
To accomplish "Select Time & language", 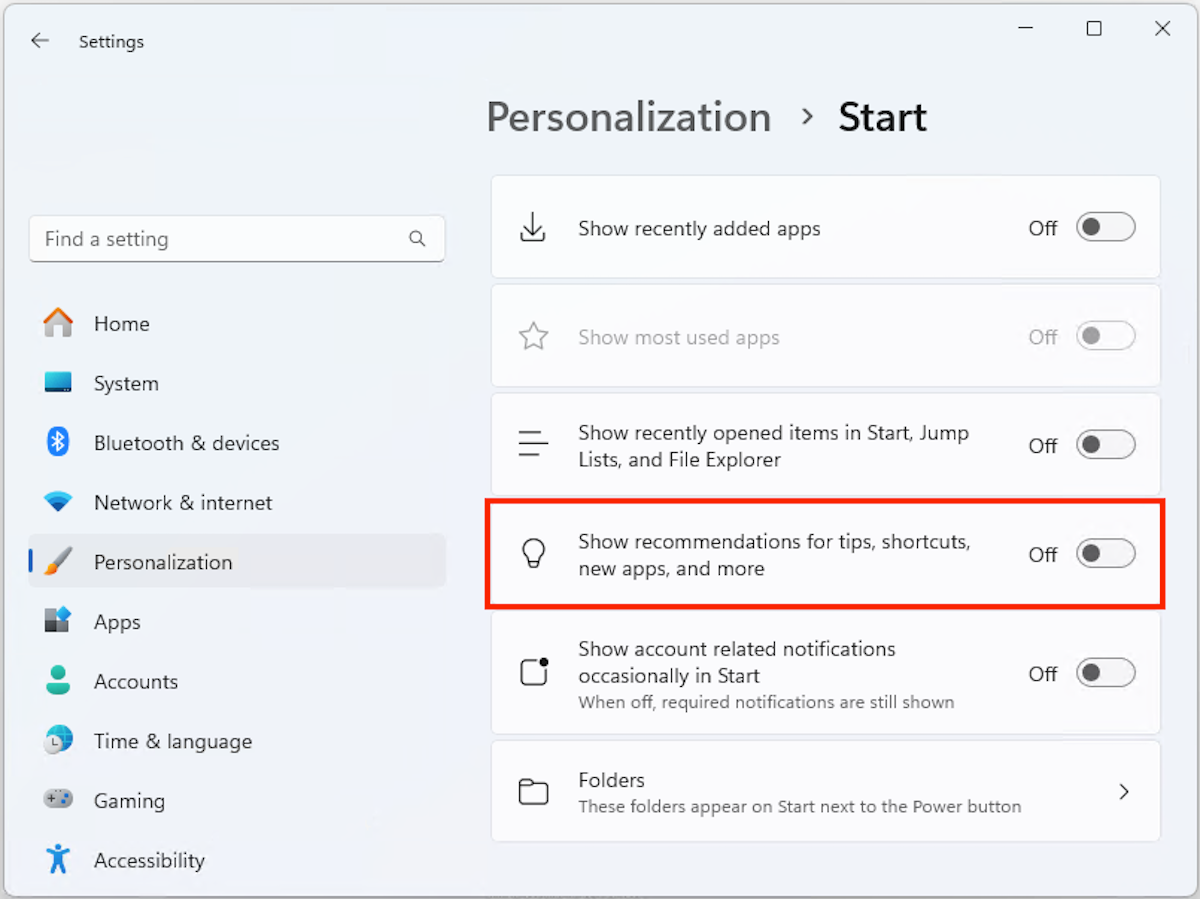I will [237, 741].
